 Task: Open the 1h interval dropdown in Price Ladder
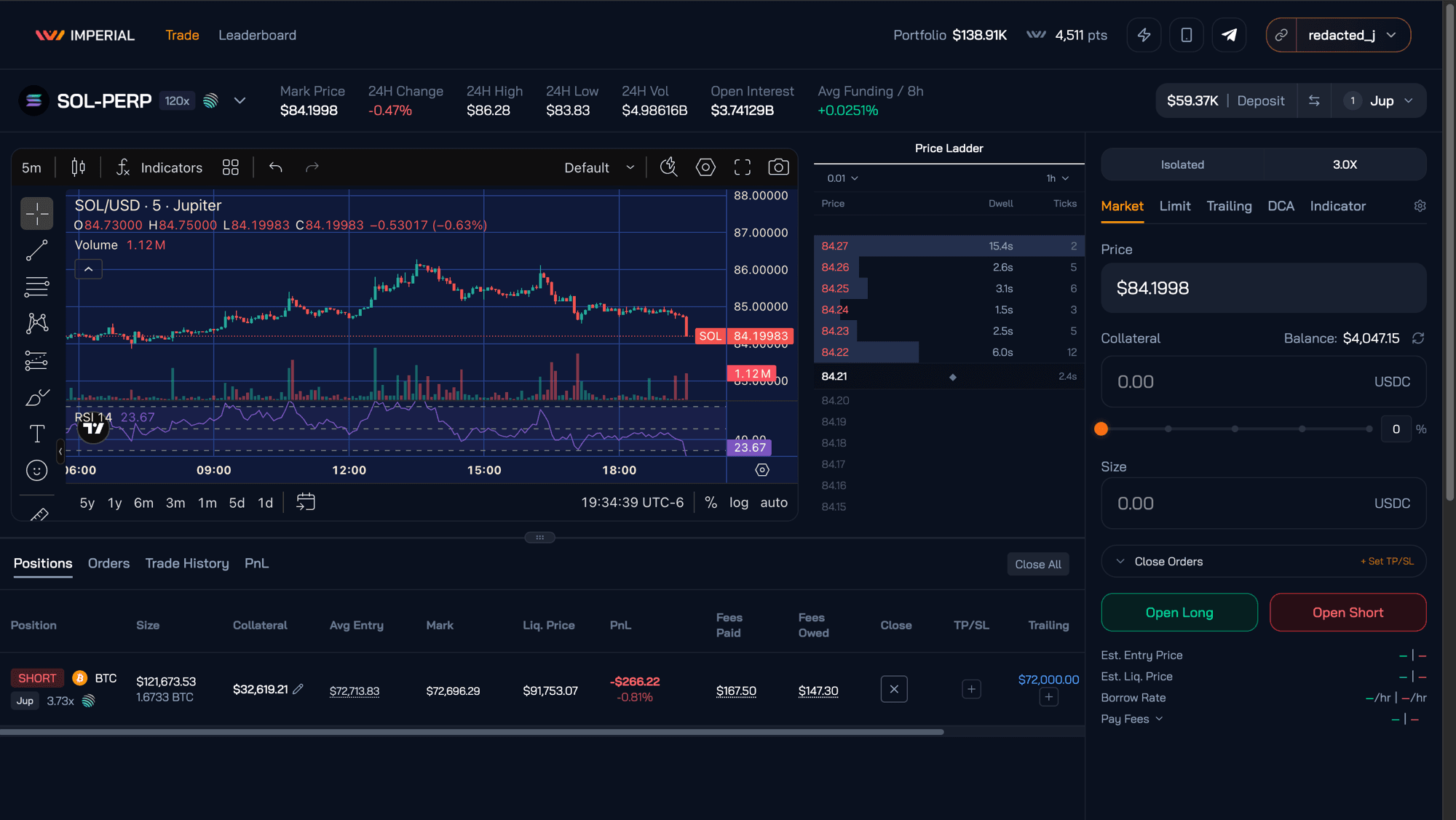1055,178
